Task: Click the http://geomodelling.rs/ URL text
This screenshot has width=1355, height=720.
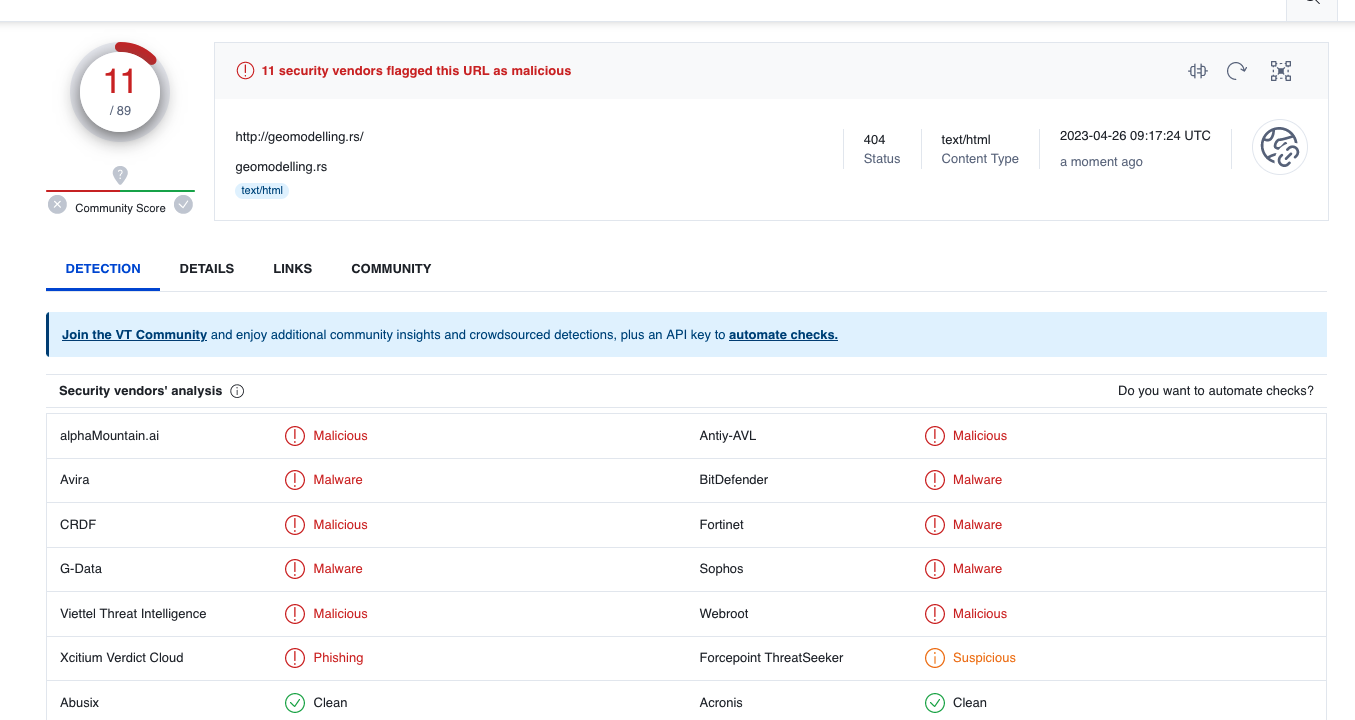Action: point(299,137)
